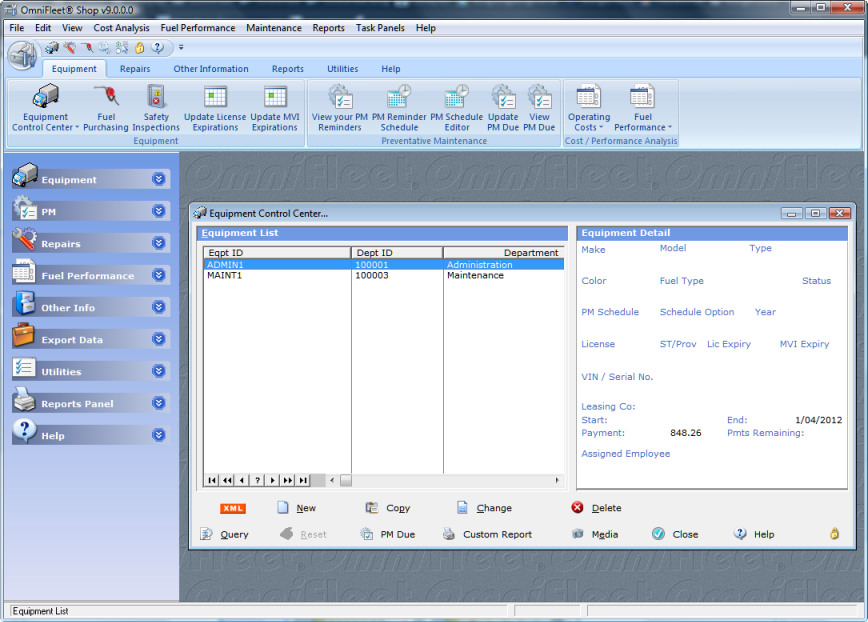Open the Equipment Control Center ribbon button
The height and width of the screenshot is (622, 868).
[x=45, y=108]
